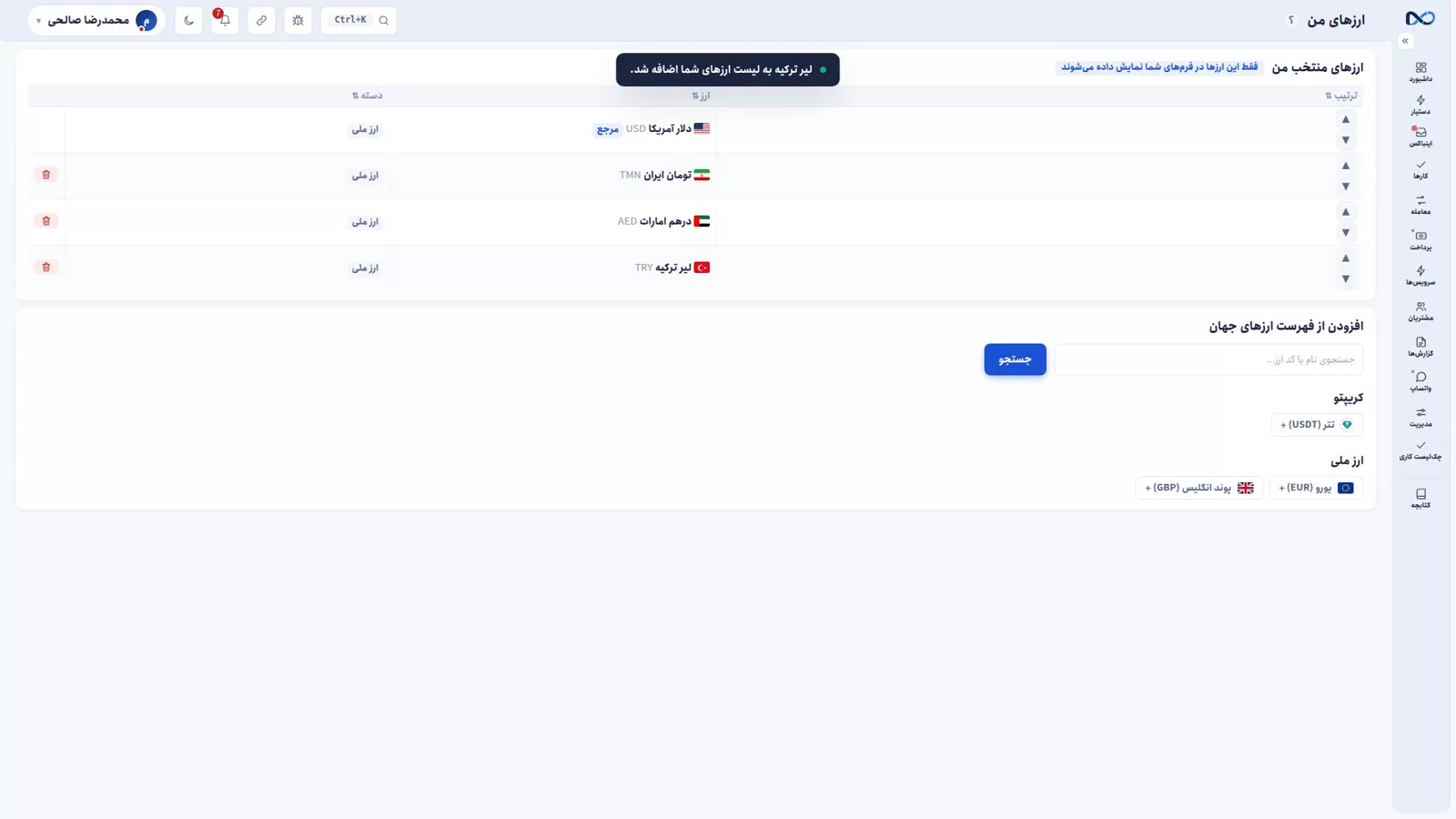This screenshot has height=819, width=1456.
Task: Open داشبورد dashboard in sidebar
Action: pos(1421,72)
